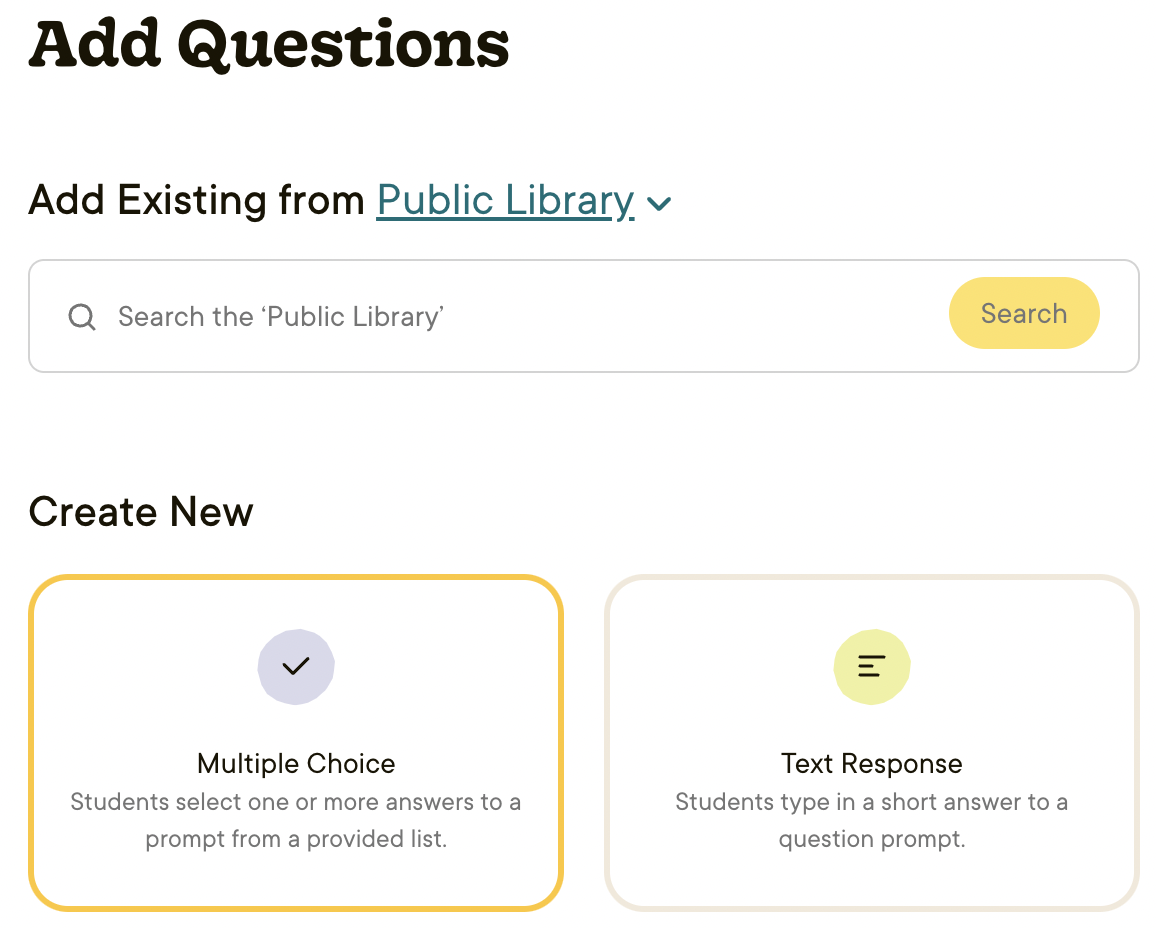
Task: Click the 'Add Questions' page heading
Action: [x=270, y=45]
